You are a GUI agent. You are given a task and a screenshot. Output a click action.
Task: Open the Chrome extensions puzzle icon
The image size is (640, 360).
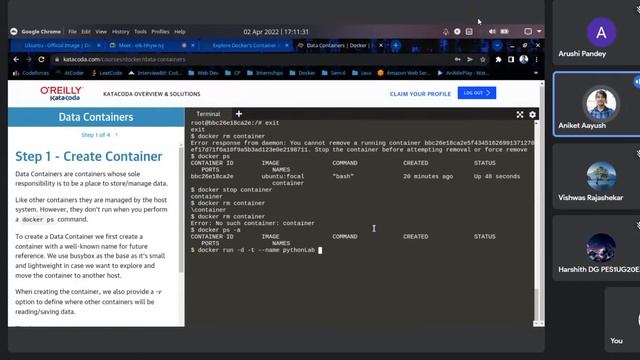pos(498,60)
